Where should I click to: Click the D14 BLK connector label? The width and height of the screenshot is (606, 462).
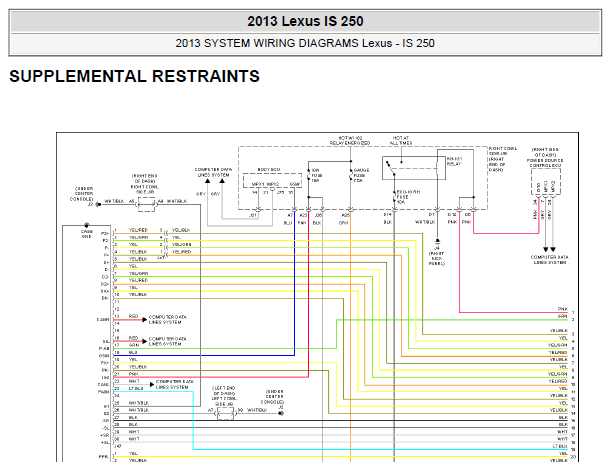(x=387, y=219)
